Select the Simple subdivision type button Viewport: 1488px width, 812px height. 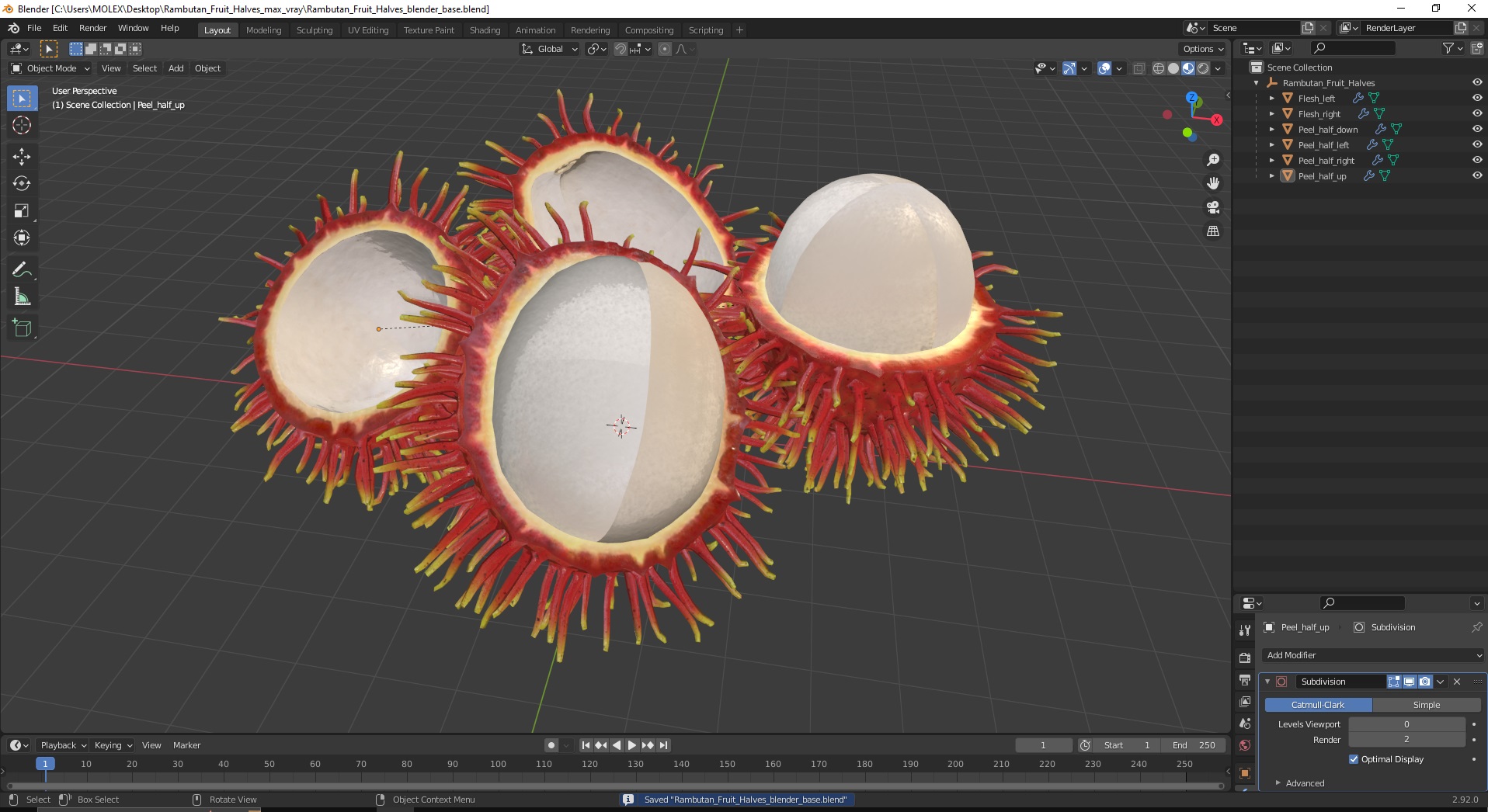(x=1427, y=705)
